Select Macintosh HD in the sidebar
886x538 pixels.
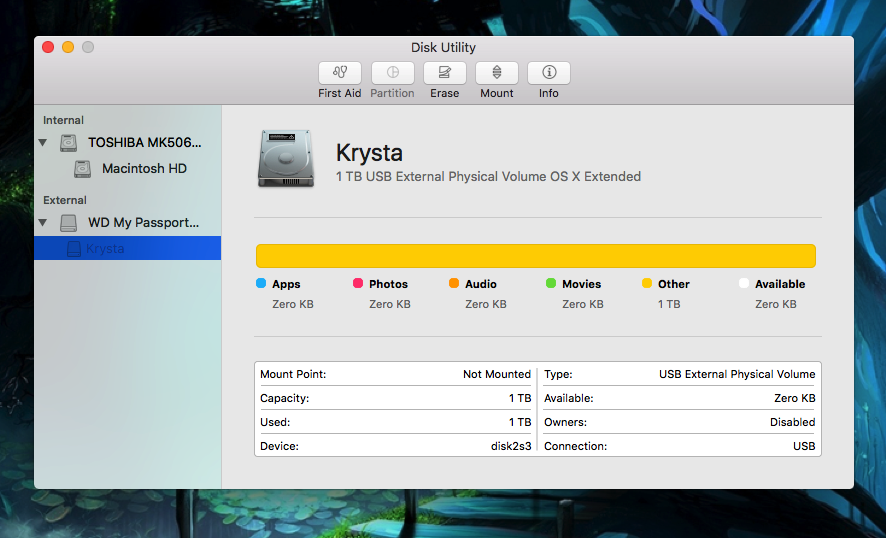pyautogui.click(x=144, y=169)
